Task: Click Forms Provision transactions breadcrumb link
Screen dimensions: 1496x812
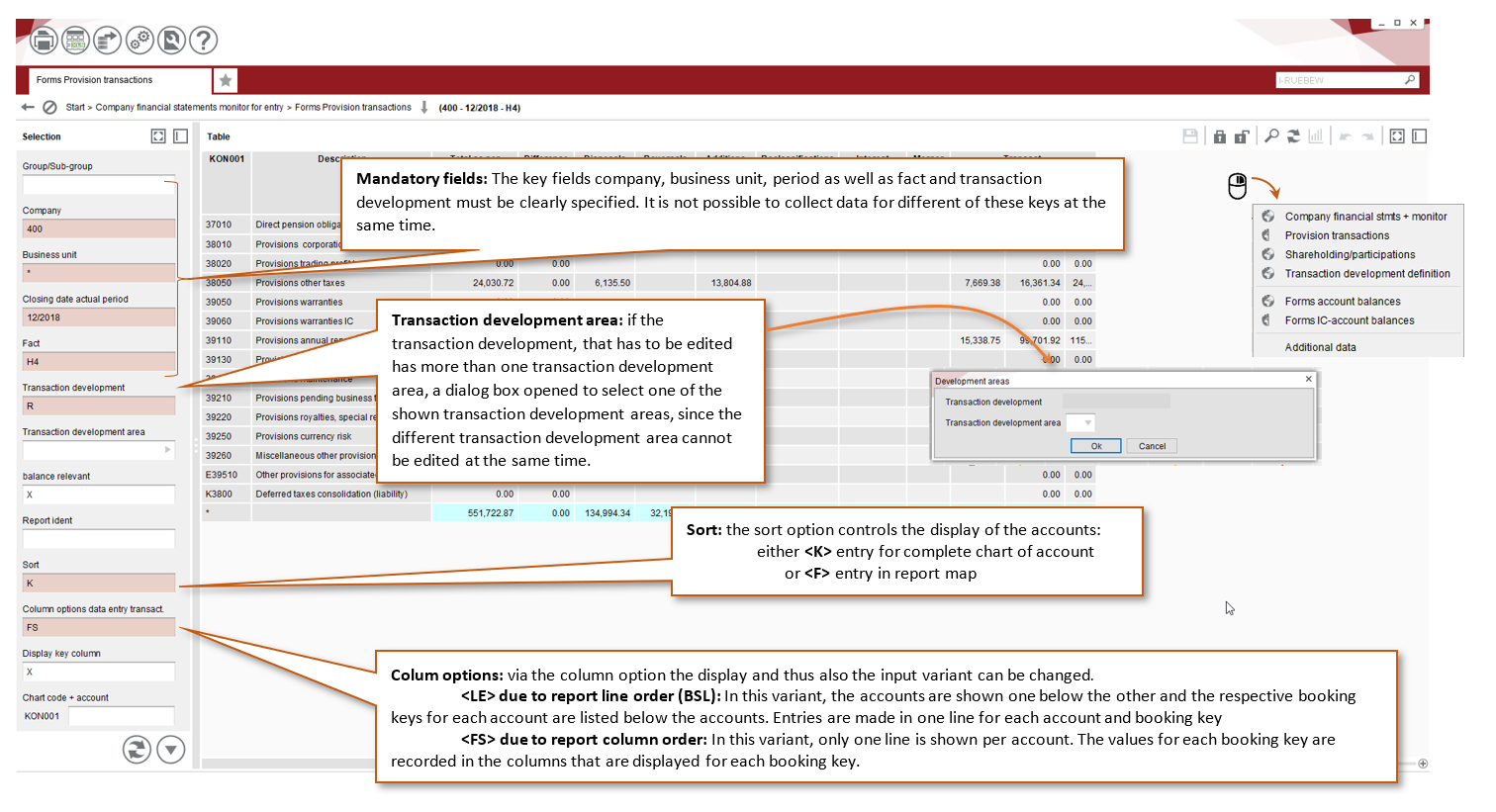Action: tap(353, 107)
